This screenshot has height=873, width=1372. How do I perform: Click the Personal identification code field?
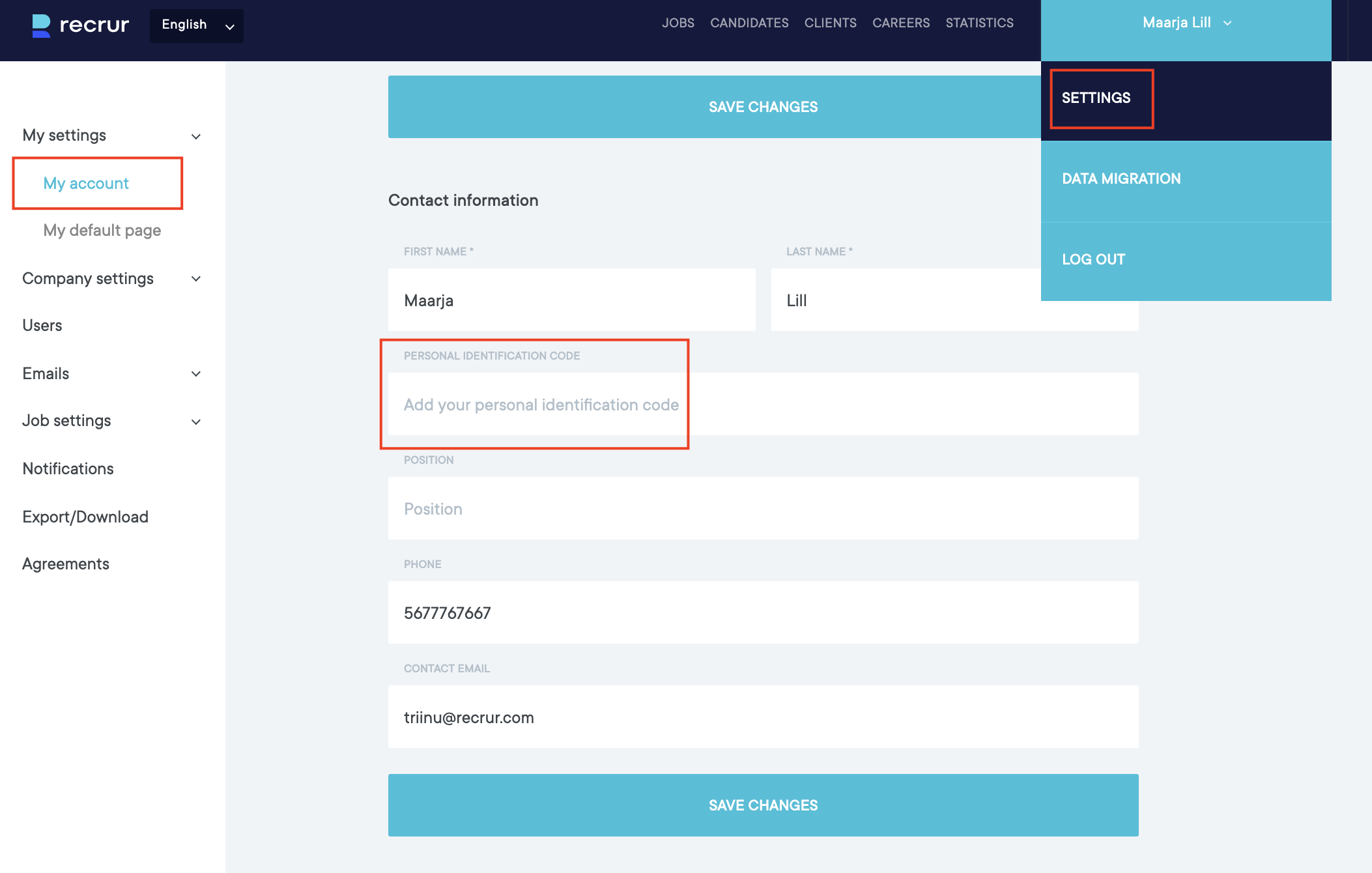(763, 405)
